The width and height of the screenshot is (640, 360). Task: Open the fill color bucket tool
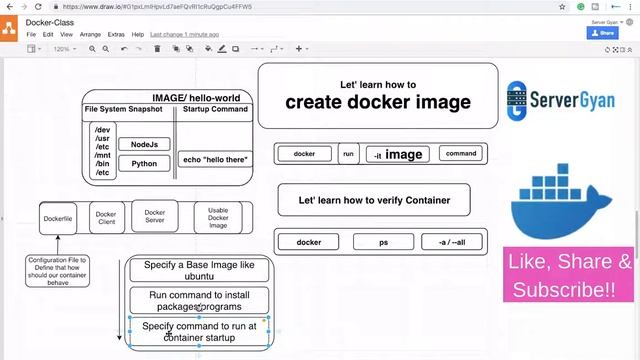209,49
